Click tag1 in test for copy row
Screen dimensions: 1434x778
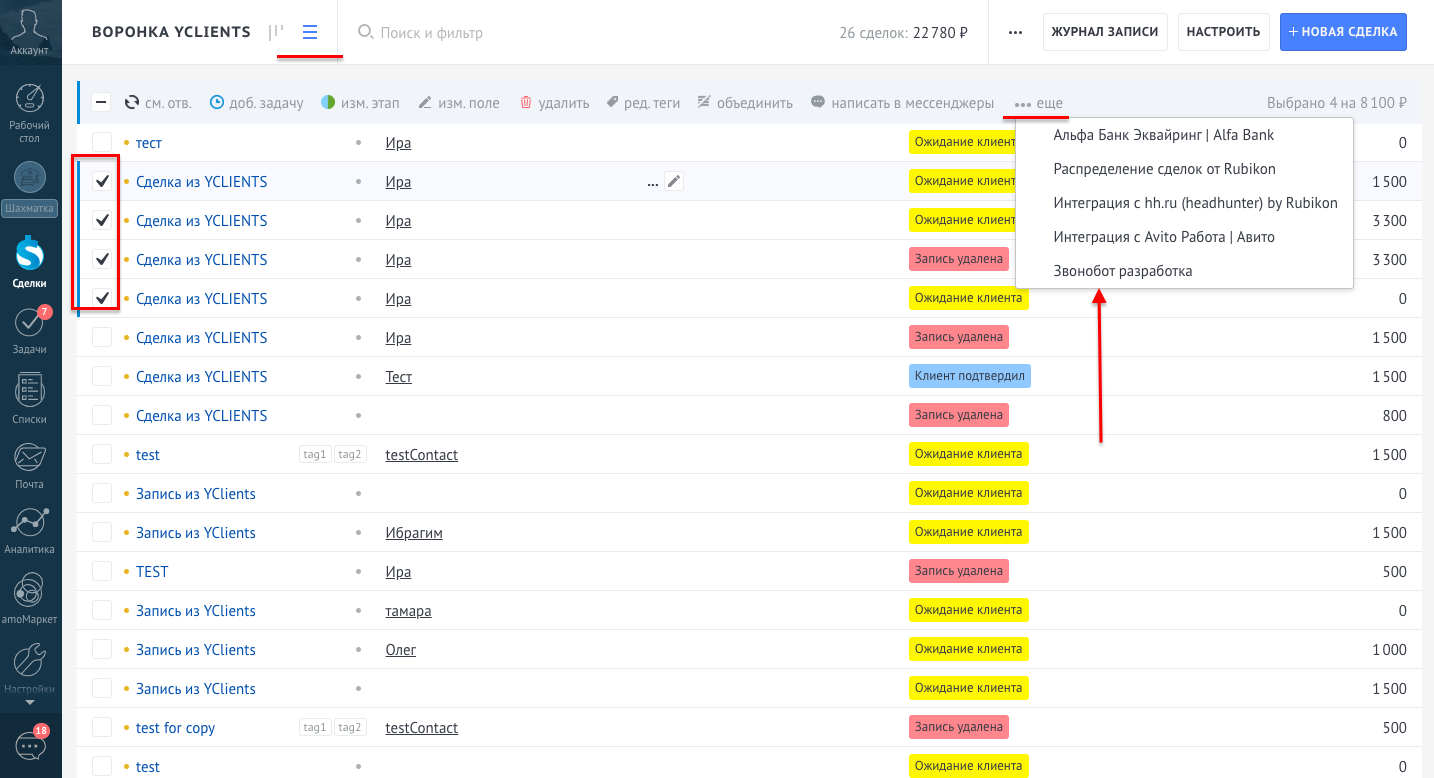pos(315,728)
